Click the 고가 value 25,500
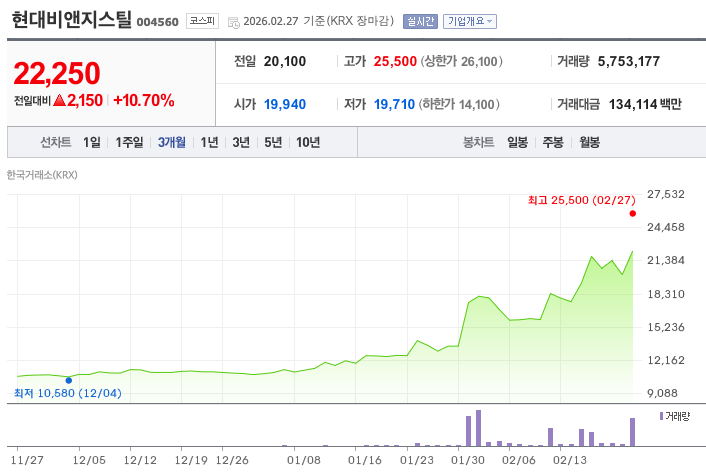This screenshot has width=706, height=474. pyautogui.click(x=395, y=61)
